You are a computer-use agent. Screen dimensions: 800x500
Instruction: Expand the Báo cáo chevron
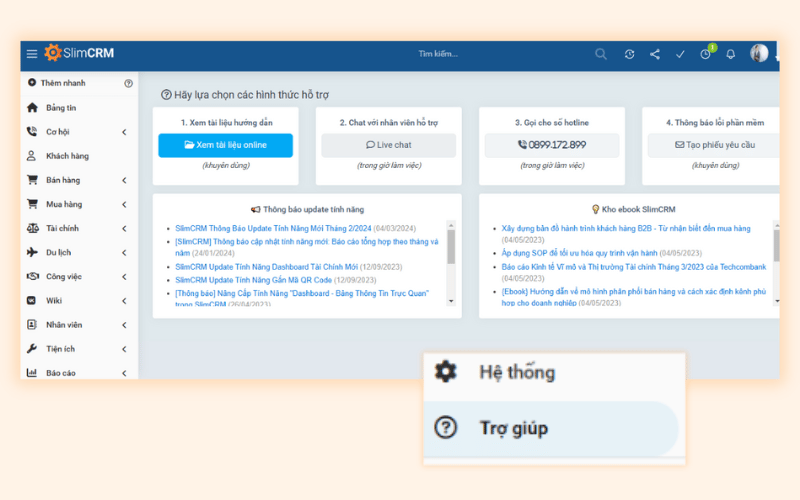124,373
